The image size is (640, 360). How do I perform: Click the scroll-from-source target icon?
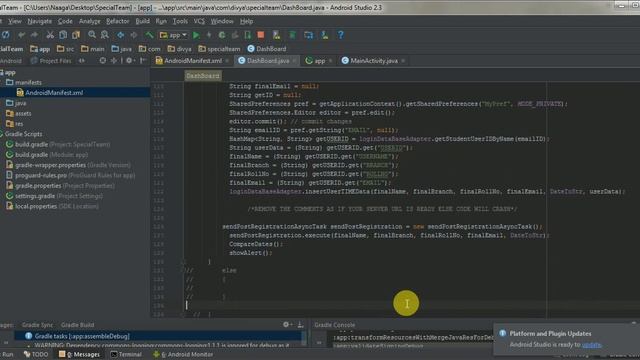[x=102, y=60]
